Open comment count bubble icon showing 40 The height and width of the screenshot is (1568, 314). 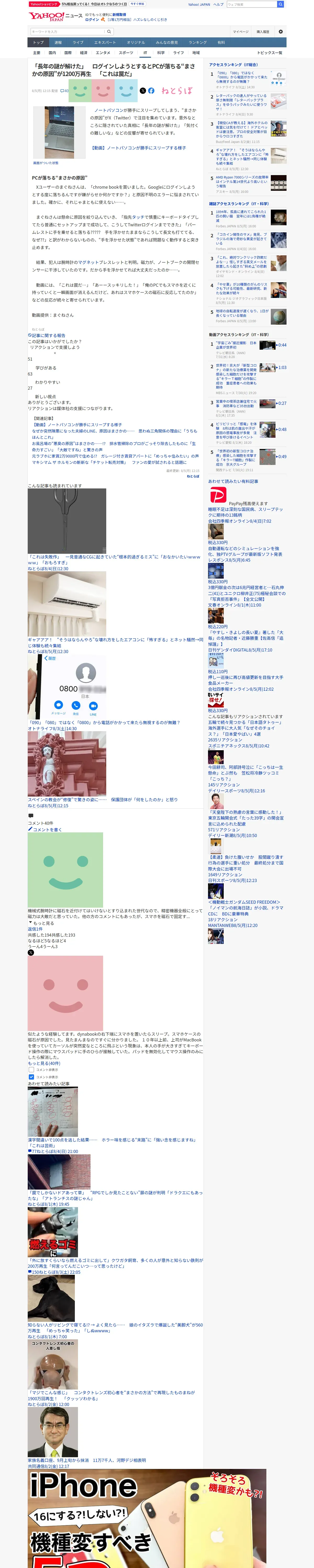[x=64, y=91]
